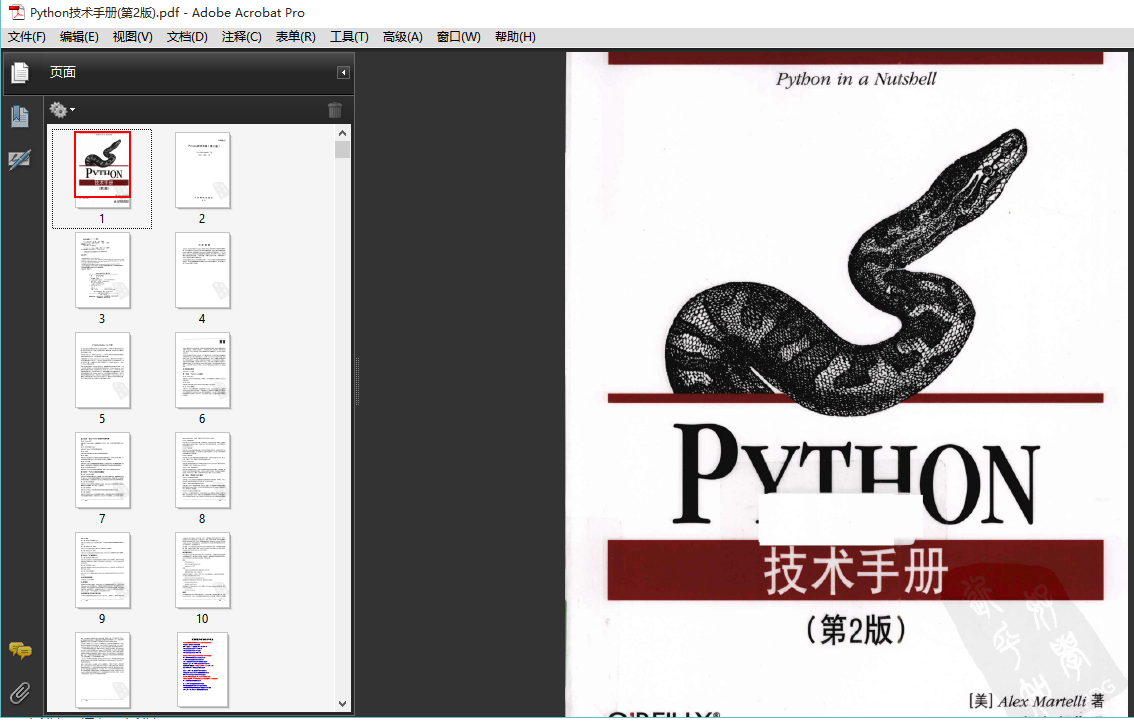Click the navigation pane splitter grip
The image size is (1134, 722).
click(357, 381)
